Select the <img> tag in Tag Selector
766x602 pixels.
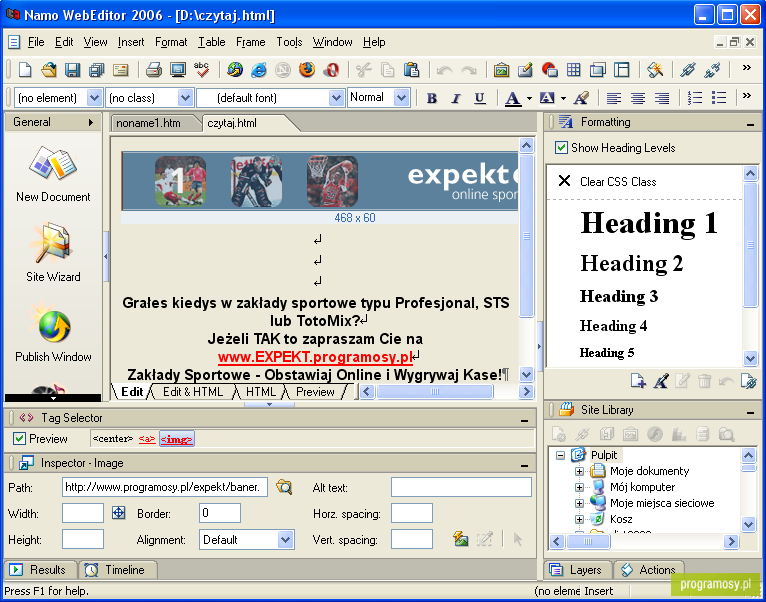pos(176,439)
